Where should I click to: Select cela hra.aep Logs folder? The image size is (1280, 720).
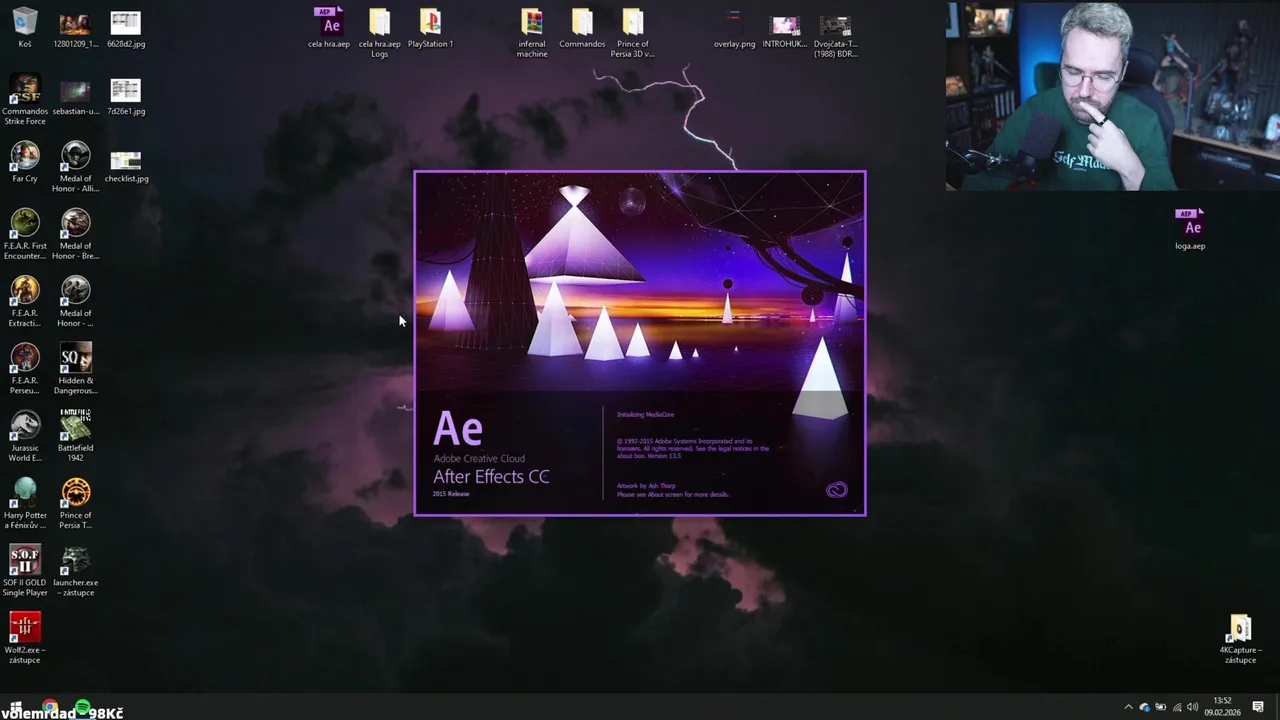pyautogui.click(x=379, y=32)
